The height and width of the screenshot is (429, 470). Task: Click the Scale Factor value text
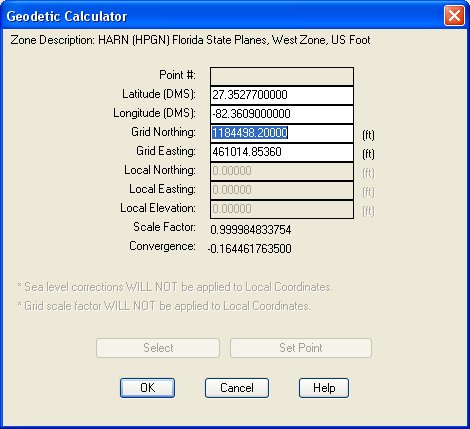[x=251, y=230]
